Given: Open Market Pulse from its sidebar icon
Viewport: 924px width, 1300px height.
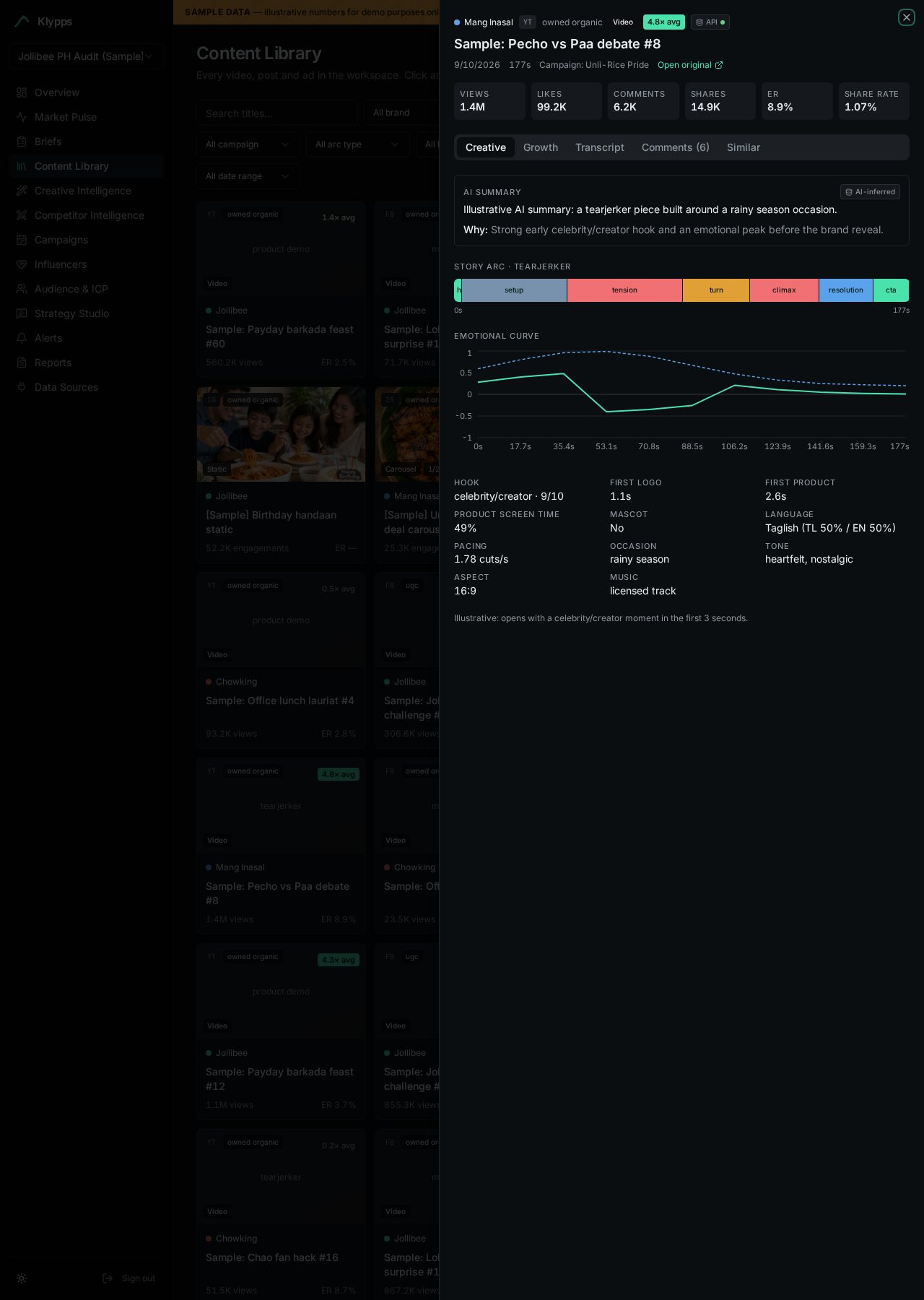Looking at the screenshot, I should tap(22, 117).
